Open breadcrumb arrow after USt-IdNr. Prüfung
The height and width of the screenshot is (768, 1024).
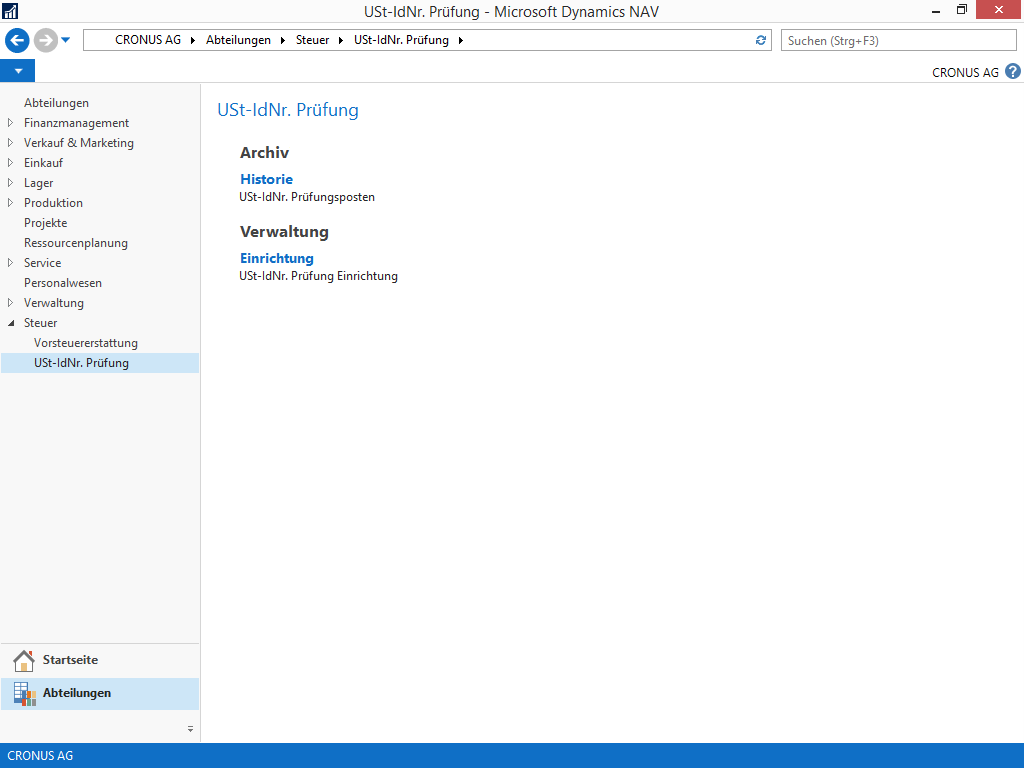[461, 40]
